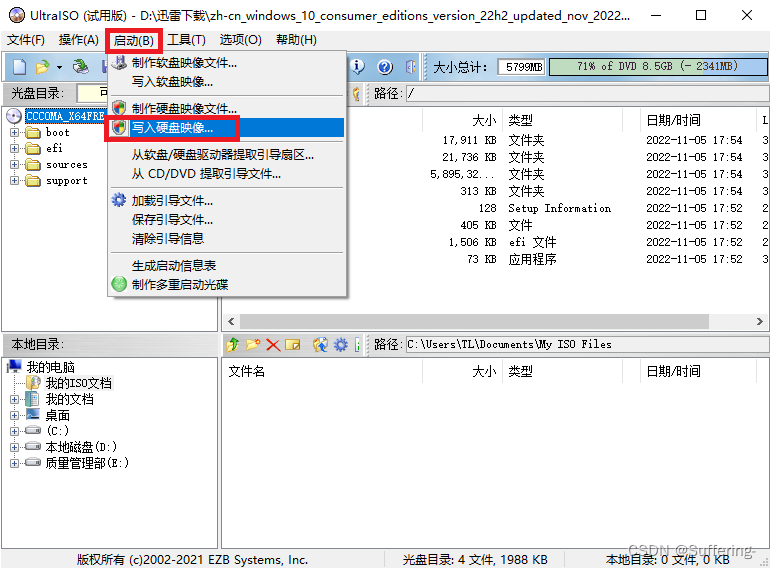Expand the efi folder node
The width and height of the screenshot is (771, 569).
(x=14, y=149)
